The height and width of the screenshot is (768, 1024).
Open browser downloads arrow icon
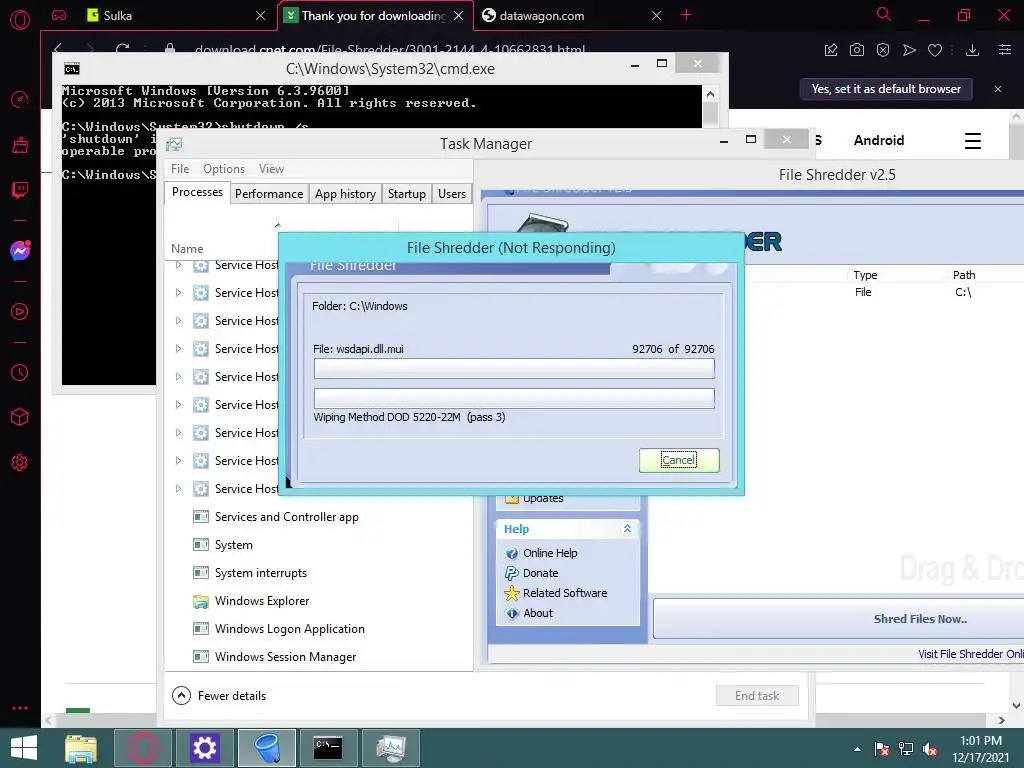pyautogui.click(x=972, y=50)
